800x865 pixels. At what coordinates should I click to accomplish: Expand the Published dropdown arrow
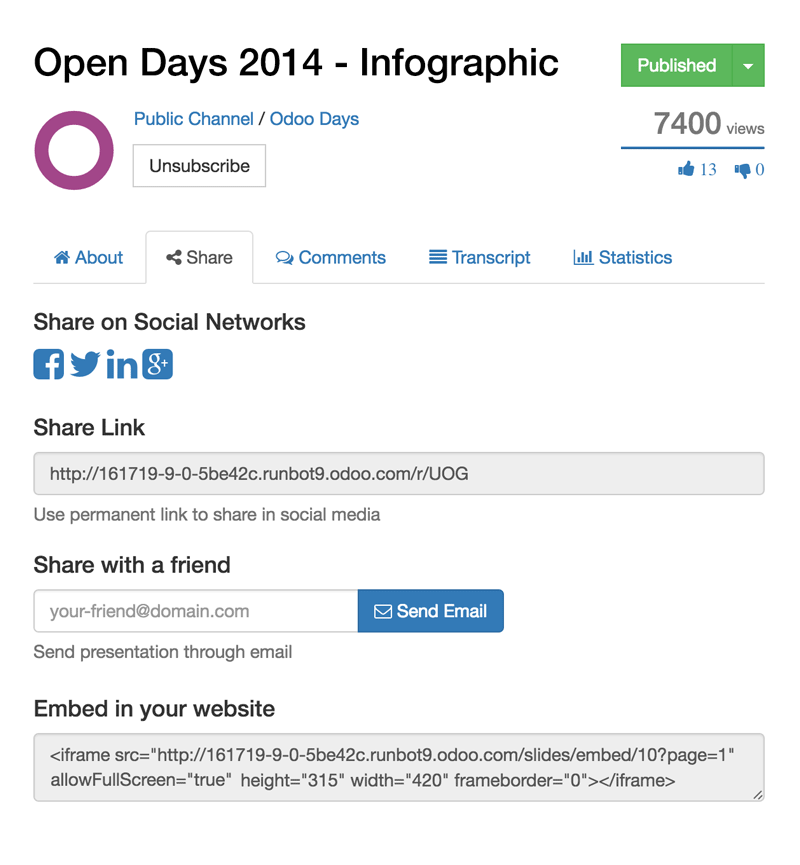tap(748, 65)
